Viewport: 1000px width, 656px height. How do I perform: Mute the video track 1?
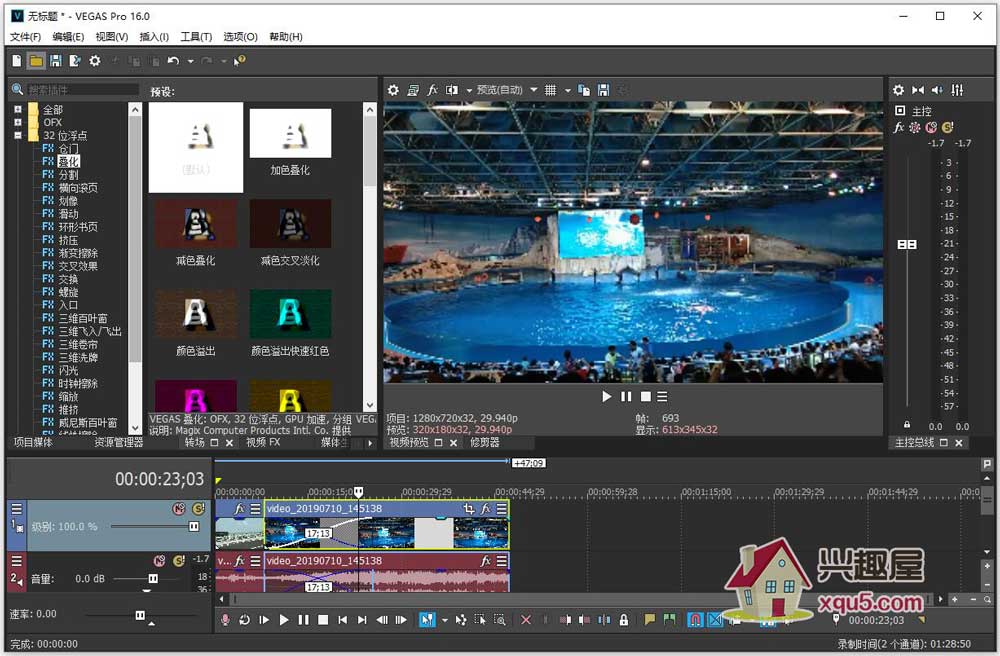pyautogui.click(x=179, y=509)
